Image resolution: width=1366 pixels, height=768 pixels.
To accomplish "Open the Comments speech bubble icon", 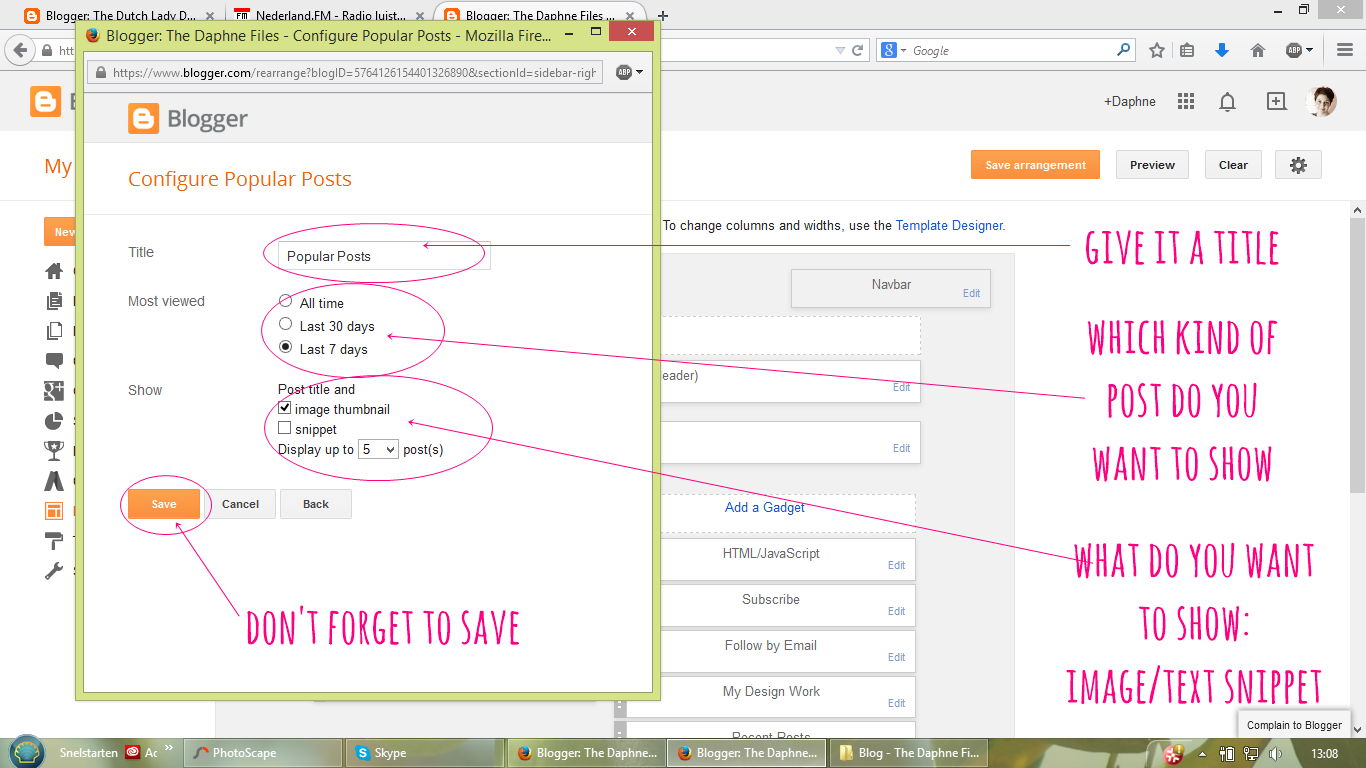I will (x=54, y=361).
